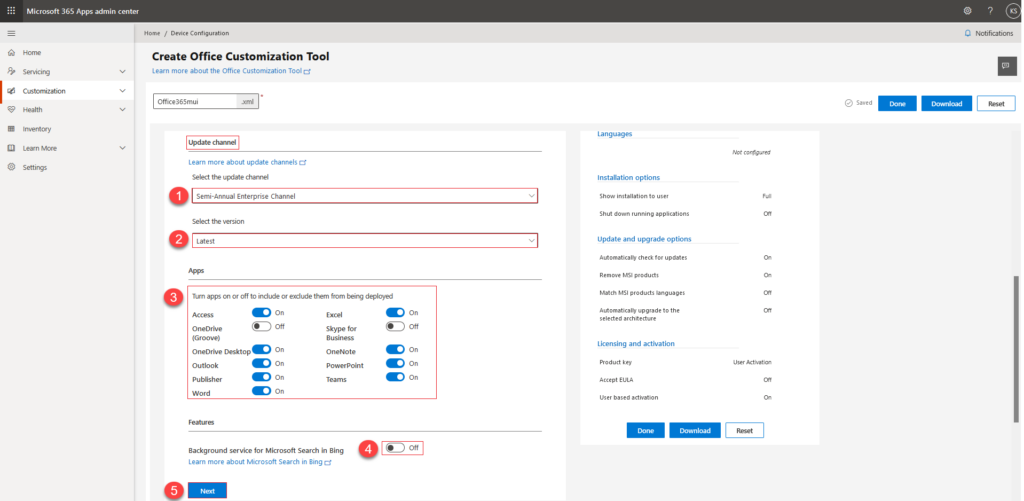Open Settings in the sidebar

click(35, 168)
